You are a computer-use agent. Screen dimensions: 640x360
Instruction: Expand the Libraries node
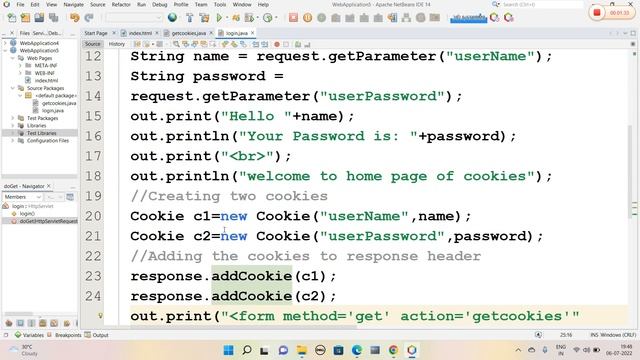(x=13, y=126)
